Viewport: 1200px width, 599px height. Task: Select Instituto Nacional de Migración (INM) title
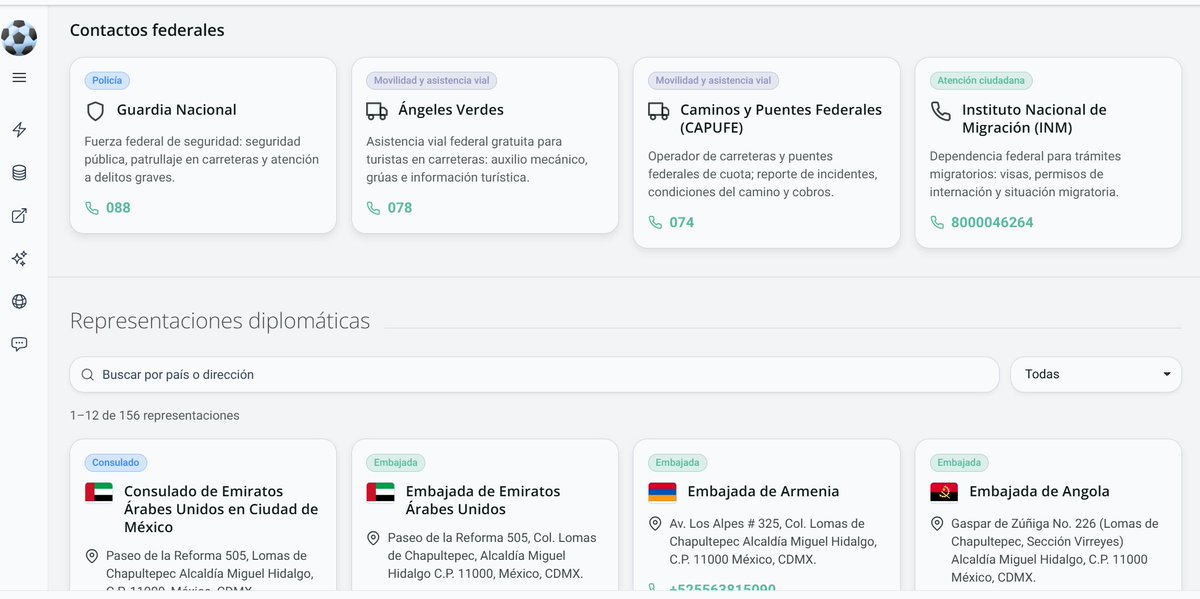1034,119
